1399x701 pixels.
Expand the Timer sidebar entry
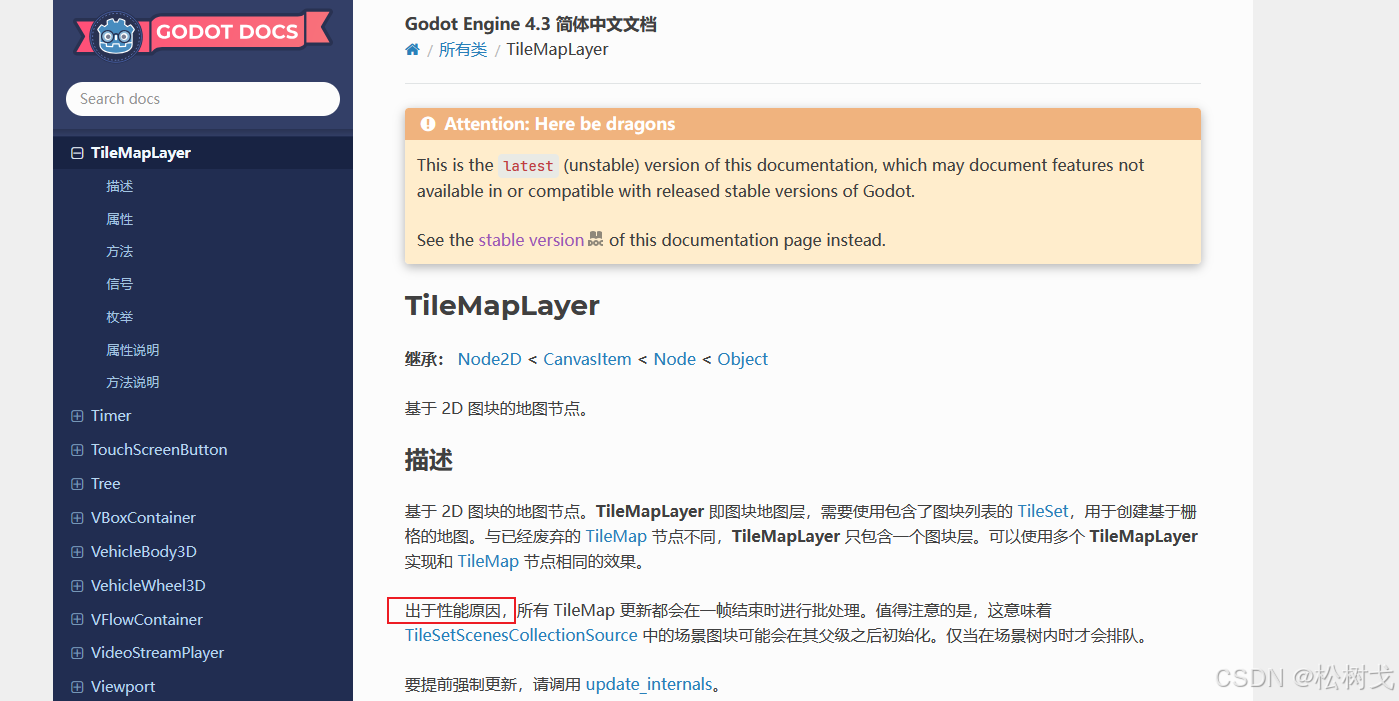[x=77, y=416]
